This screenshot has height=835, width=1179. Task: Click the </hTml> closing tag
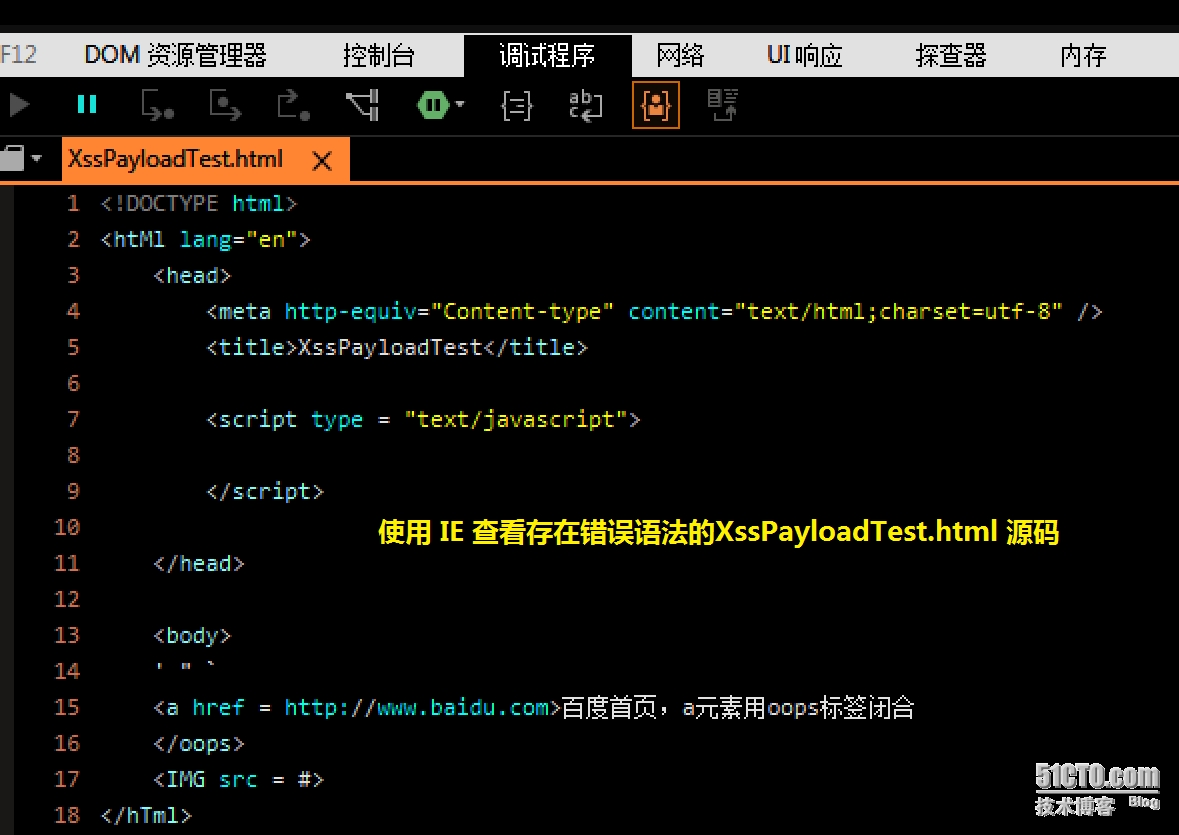click(x=147, y=815)
